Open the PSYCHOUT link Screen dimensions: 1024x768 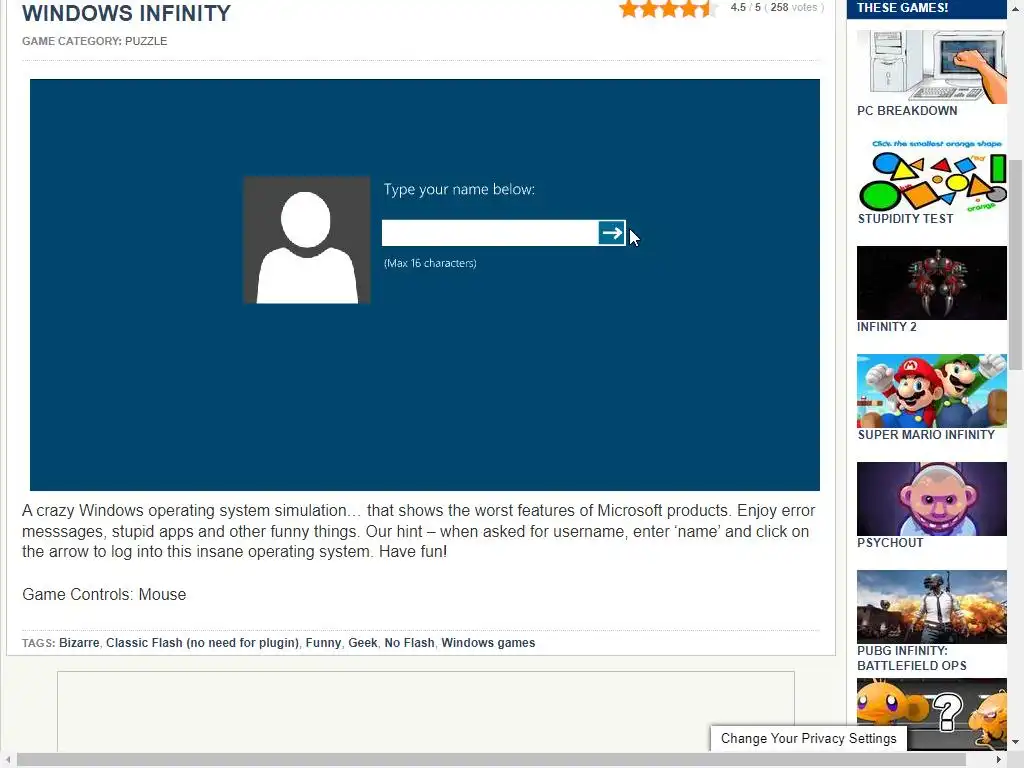[890, 543]
